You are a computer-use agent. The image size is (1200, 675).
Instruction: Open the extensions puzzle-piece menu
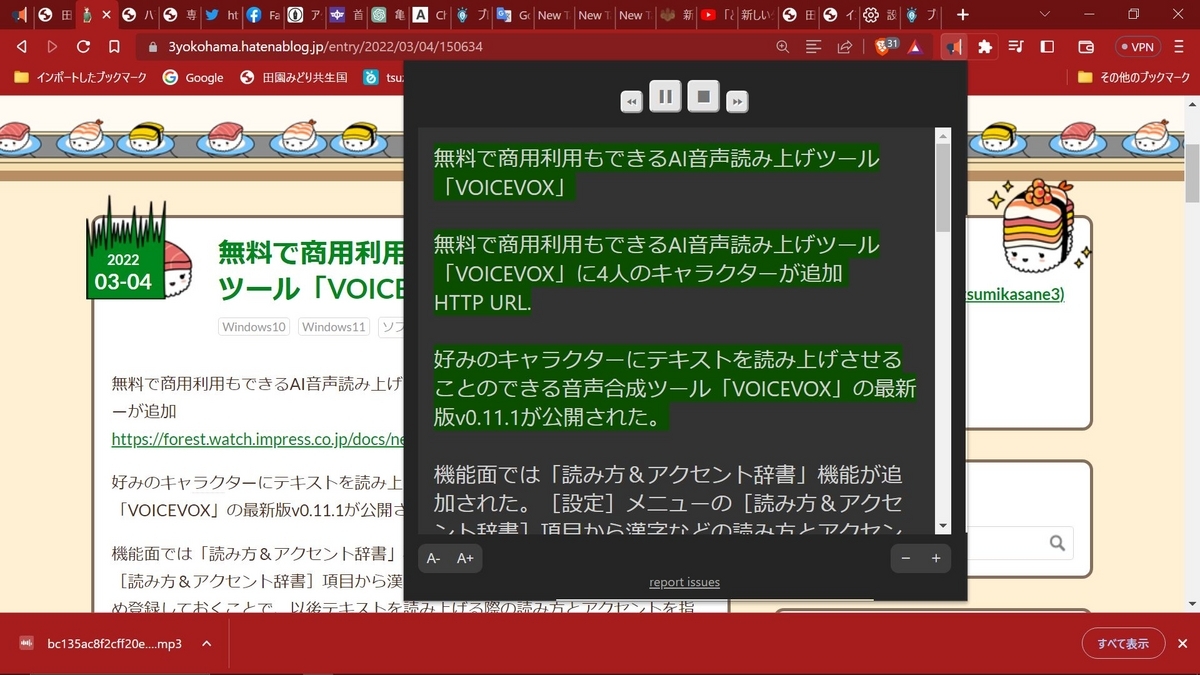tap(985, 46)
